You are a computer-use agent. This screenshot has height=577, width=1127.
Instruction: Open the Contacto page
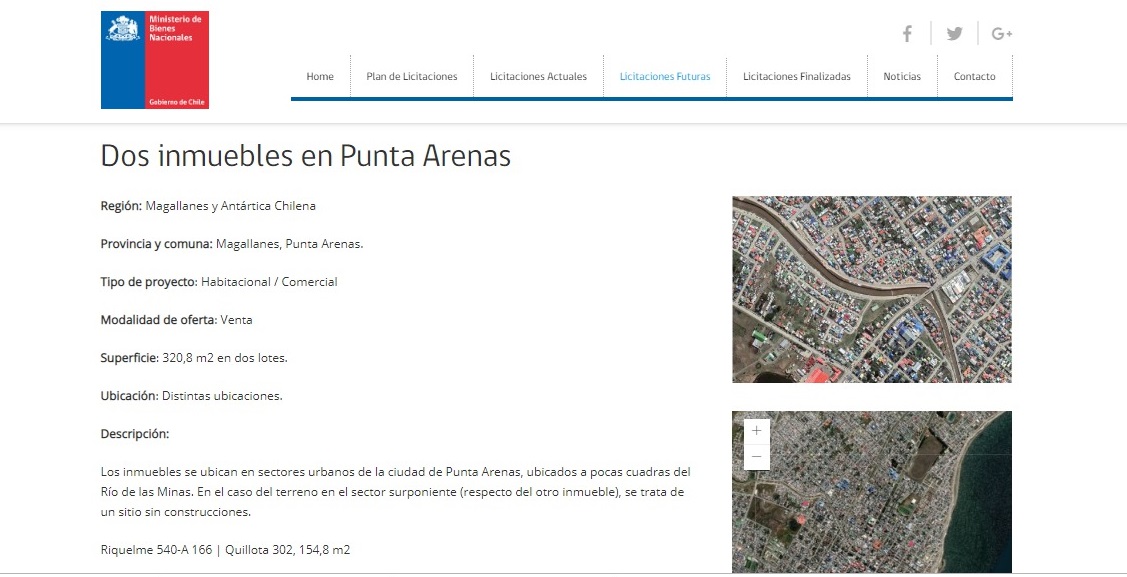pyautogui.click(x=974, y=76)
